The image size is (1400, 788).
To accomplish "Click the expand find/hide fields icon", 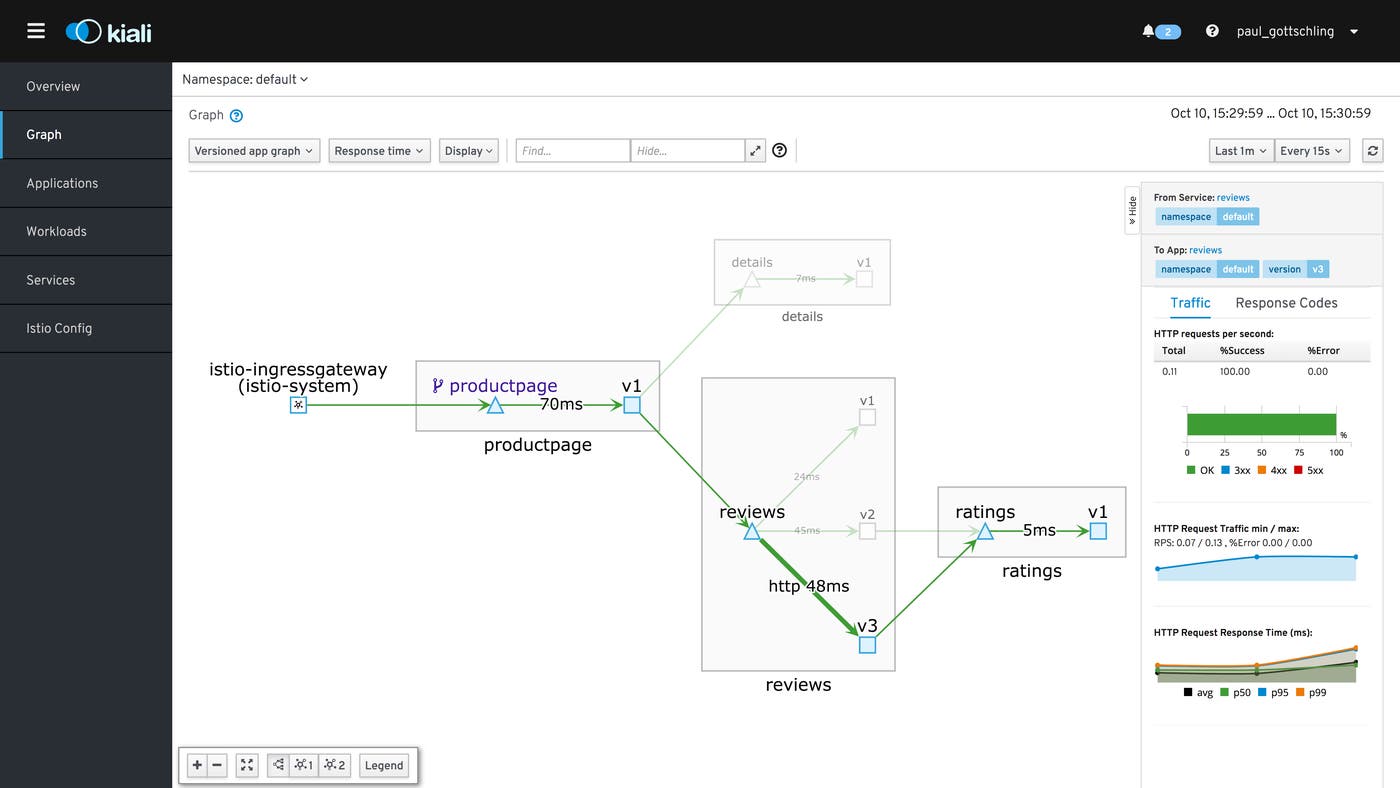I will (x=755, y=151).
